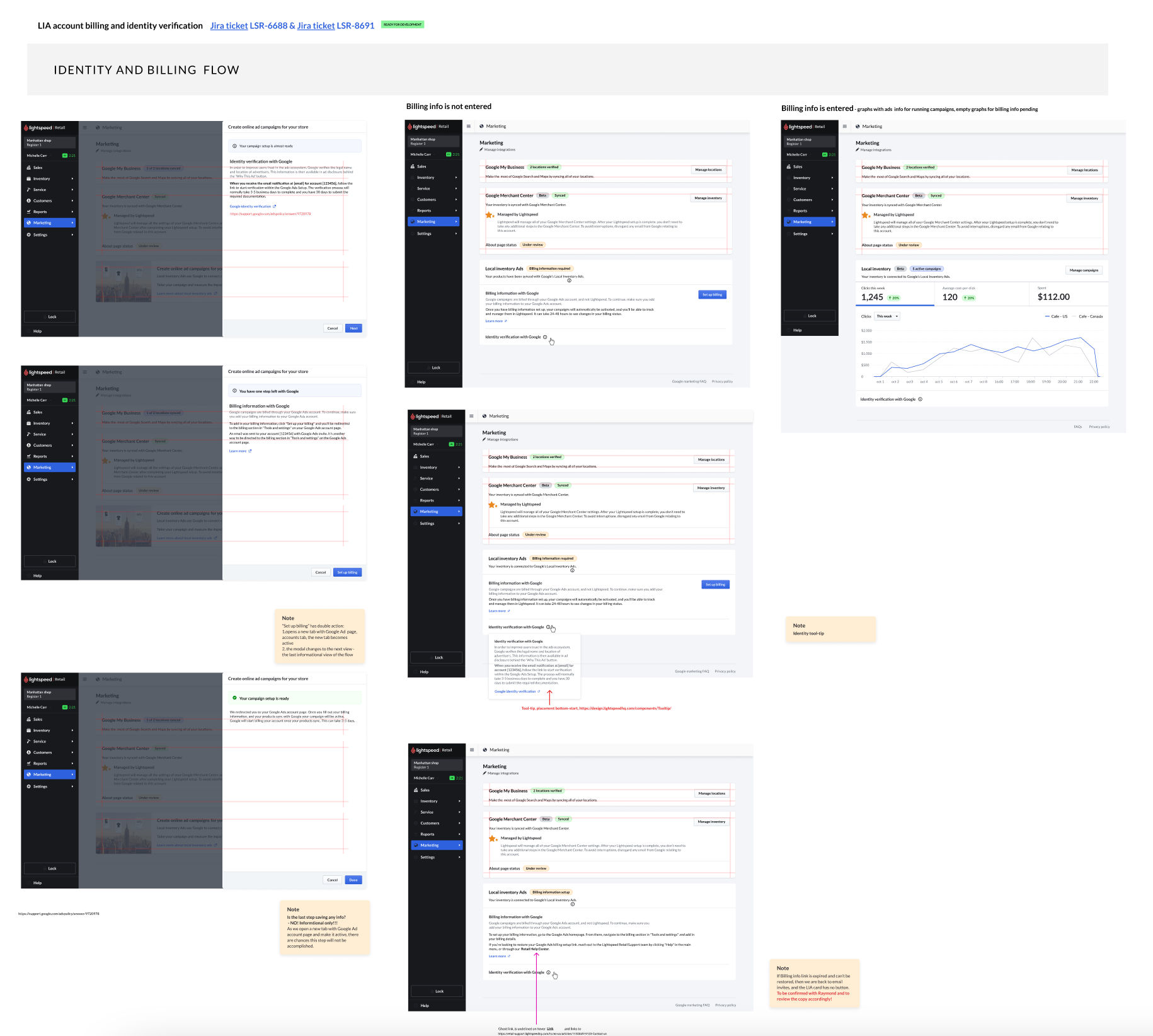Select the Average cost-per-click 120 tab

pos(982,294)
